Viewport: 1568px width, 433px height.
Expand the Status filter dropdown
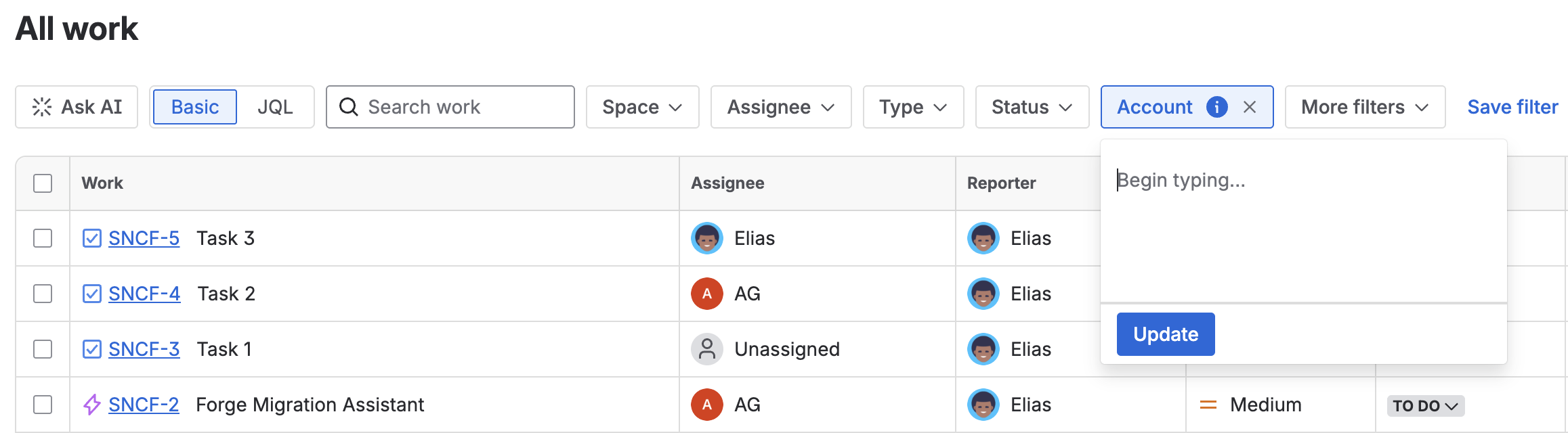point(1032,107)
